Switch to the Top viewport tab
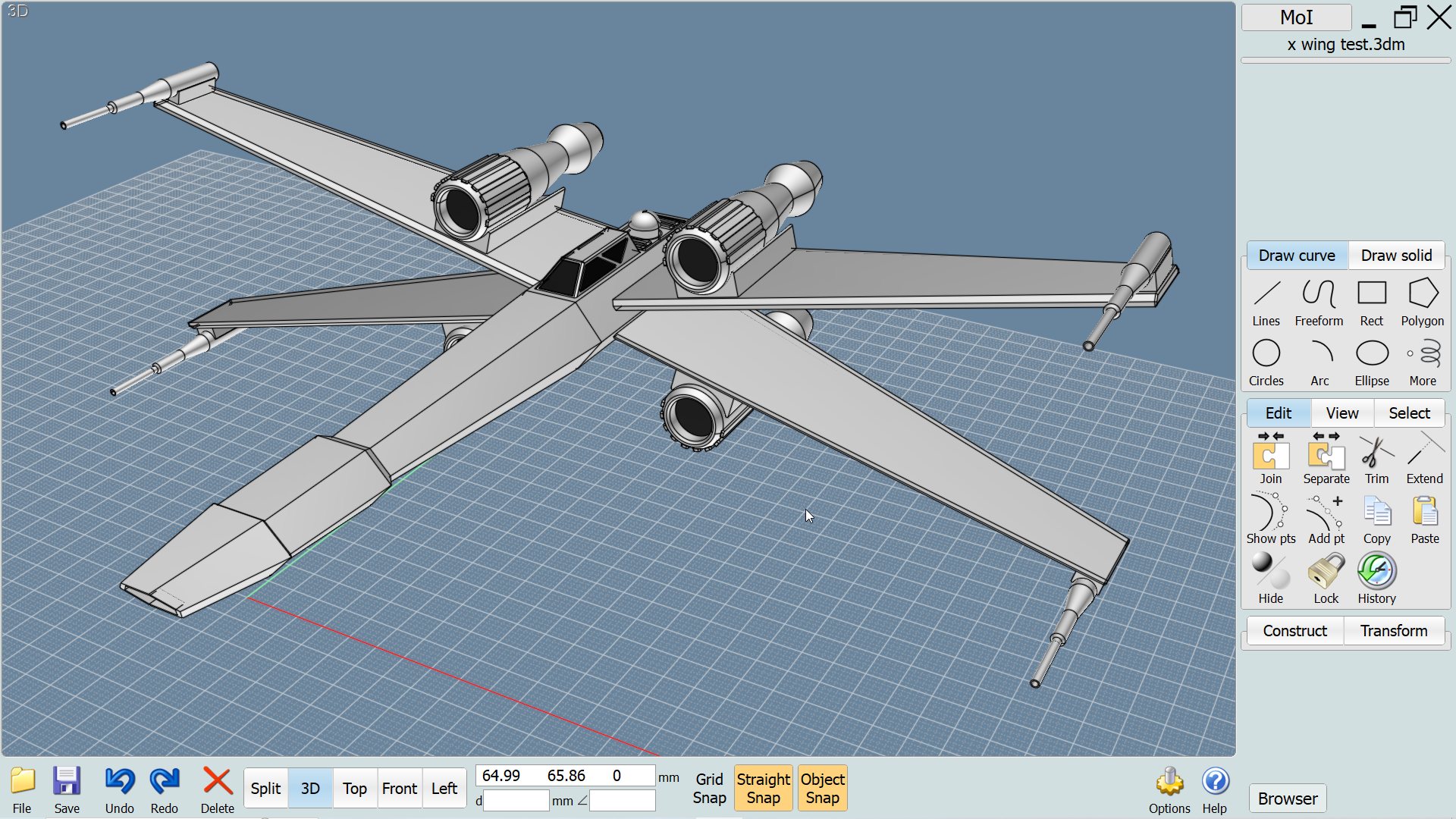Viewport: 1456px width, 819px height. point(354,789)
